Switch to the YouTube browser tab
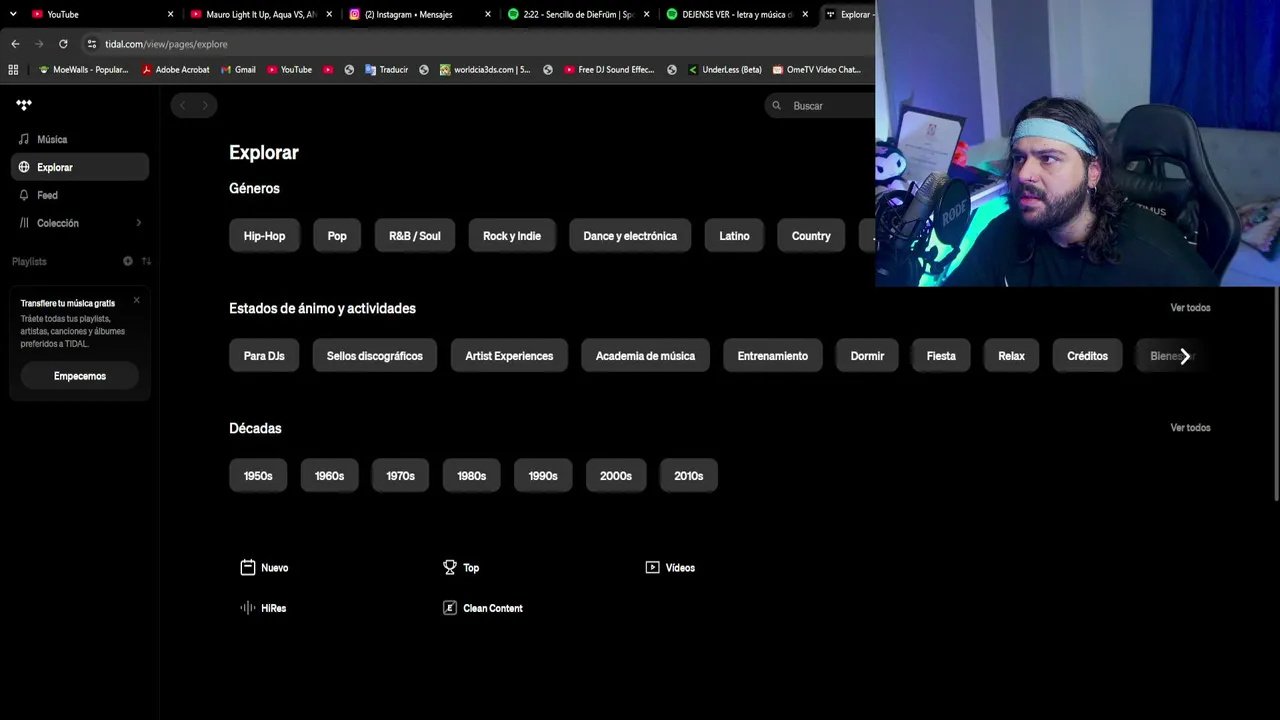Screen dimensions: 1280x720 (100, 14)
